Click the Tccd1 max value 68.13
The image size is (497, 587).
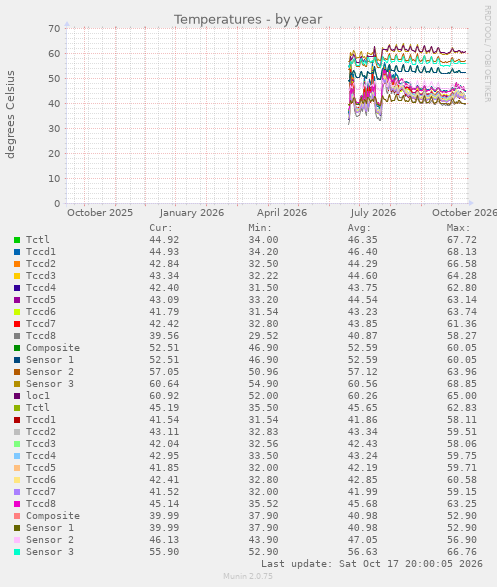[462, 252]
